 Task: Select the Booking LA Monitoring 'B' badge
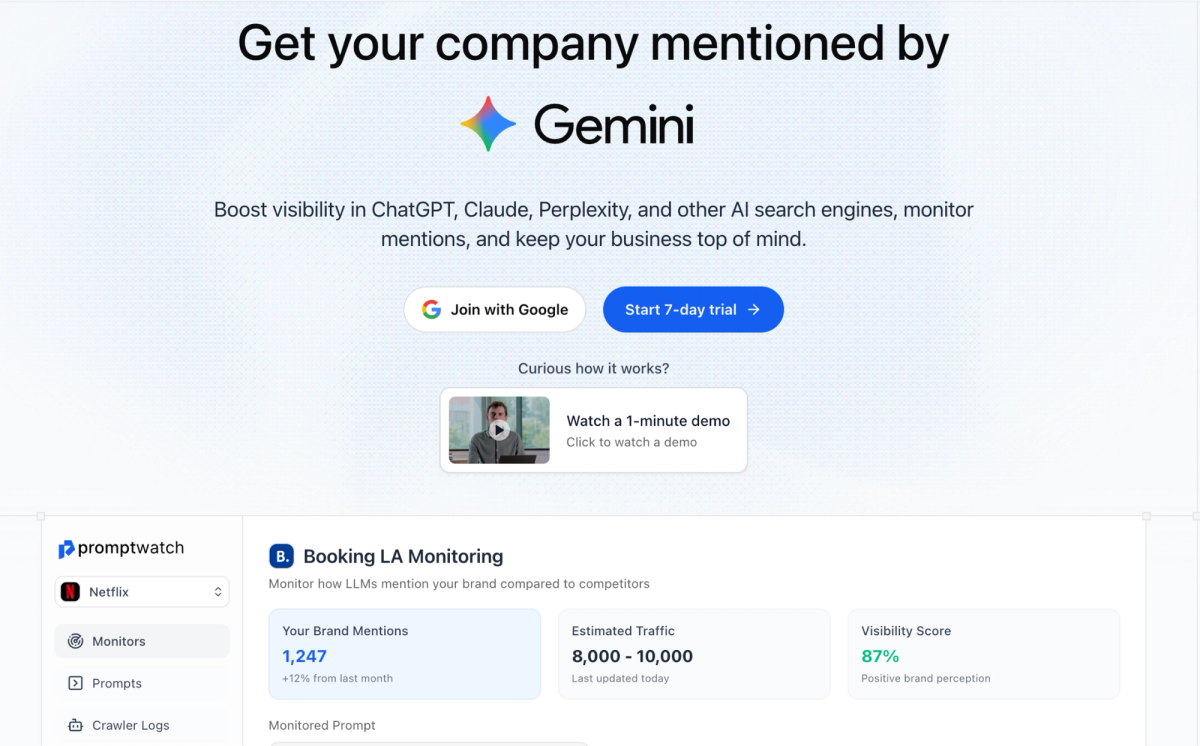(280, 556)
